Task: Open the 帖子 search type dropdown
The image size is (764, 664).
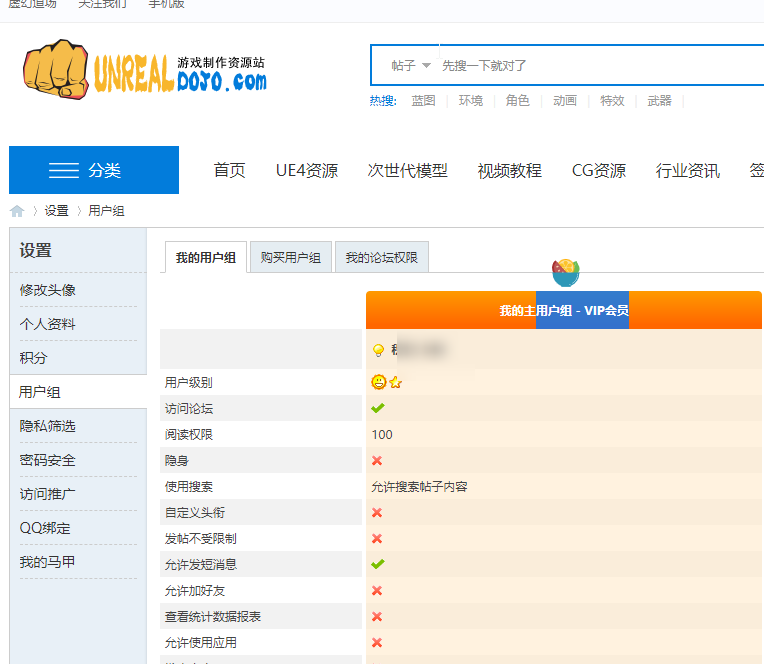Action: tap(411, 65)
